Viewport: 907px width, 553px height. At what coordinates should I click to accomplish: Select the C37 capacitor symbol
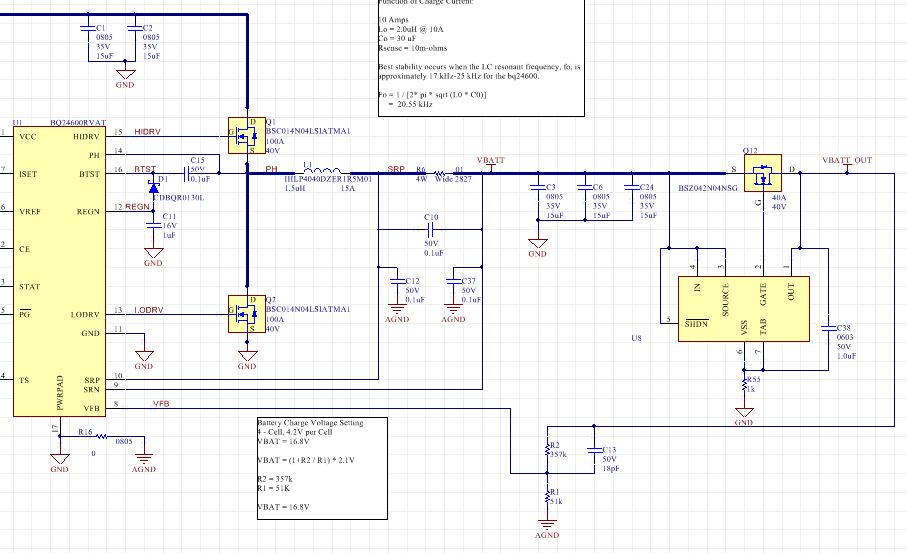coord(453,282)
